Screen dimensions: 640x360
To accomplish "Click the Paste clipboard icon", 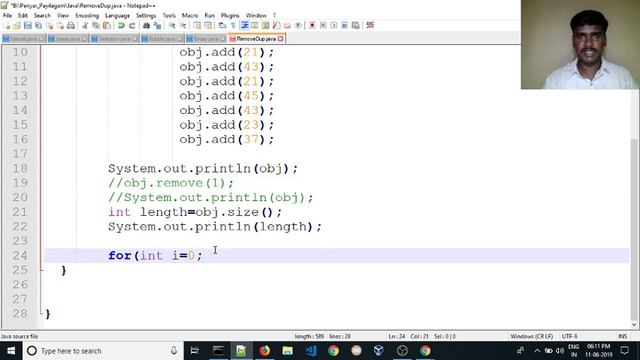I will 107,25.
